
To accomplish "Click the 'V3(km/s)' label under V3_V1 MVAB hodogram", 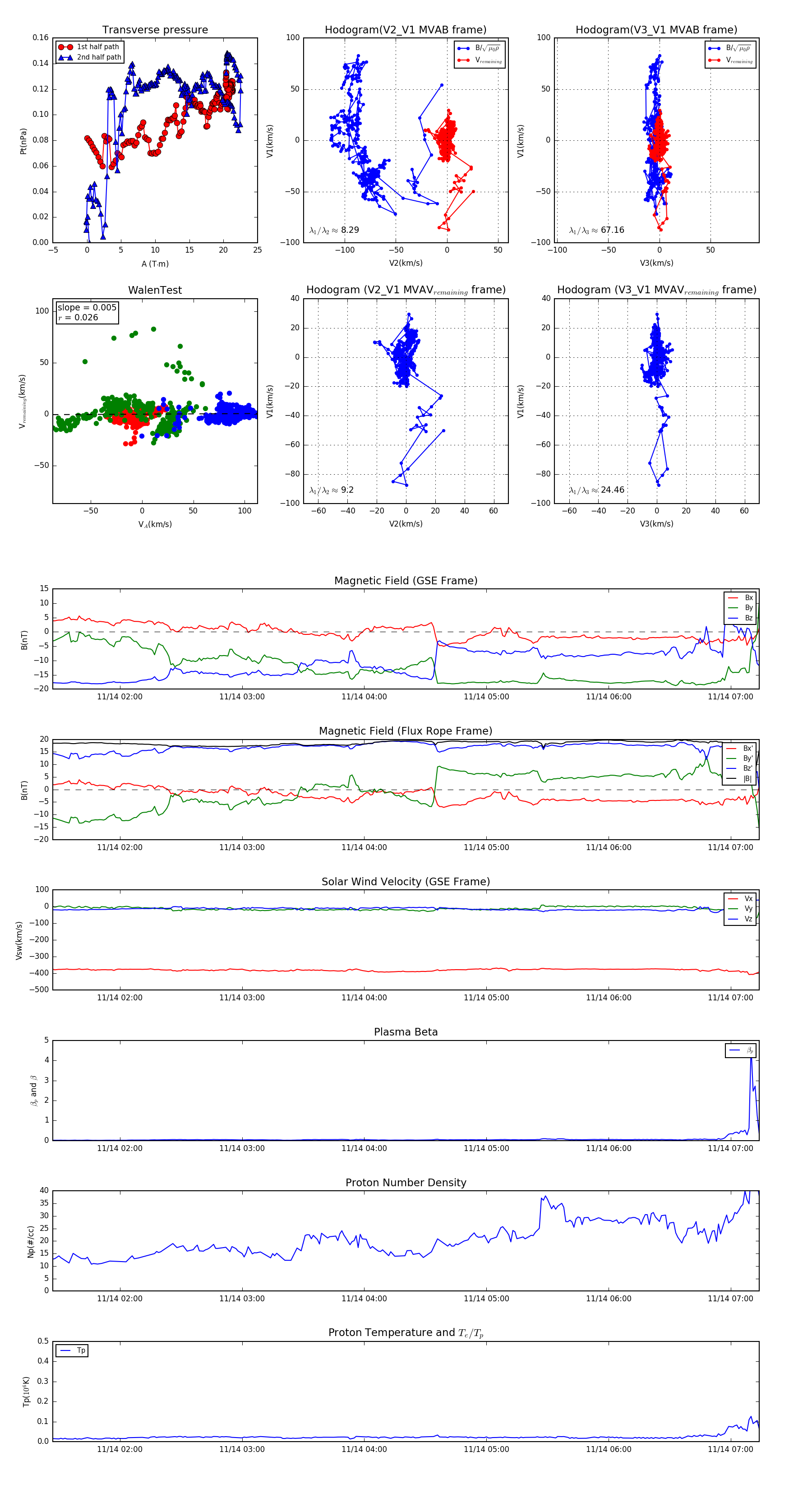I will [656, 264].
